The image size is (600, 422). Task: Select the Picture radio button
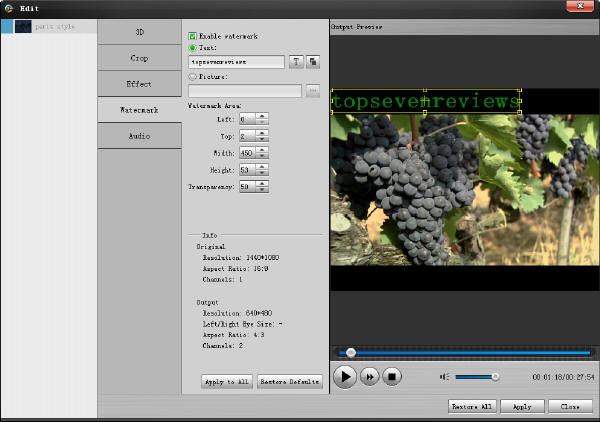click(192, 77)
